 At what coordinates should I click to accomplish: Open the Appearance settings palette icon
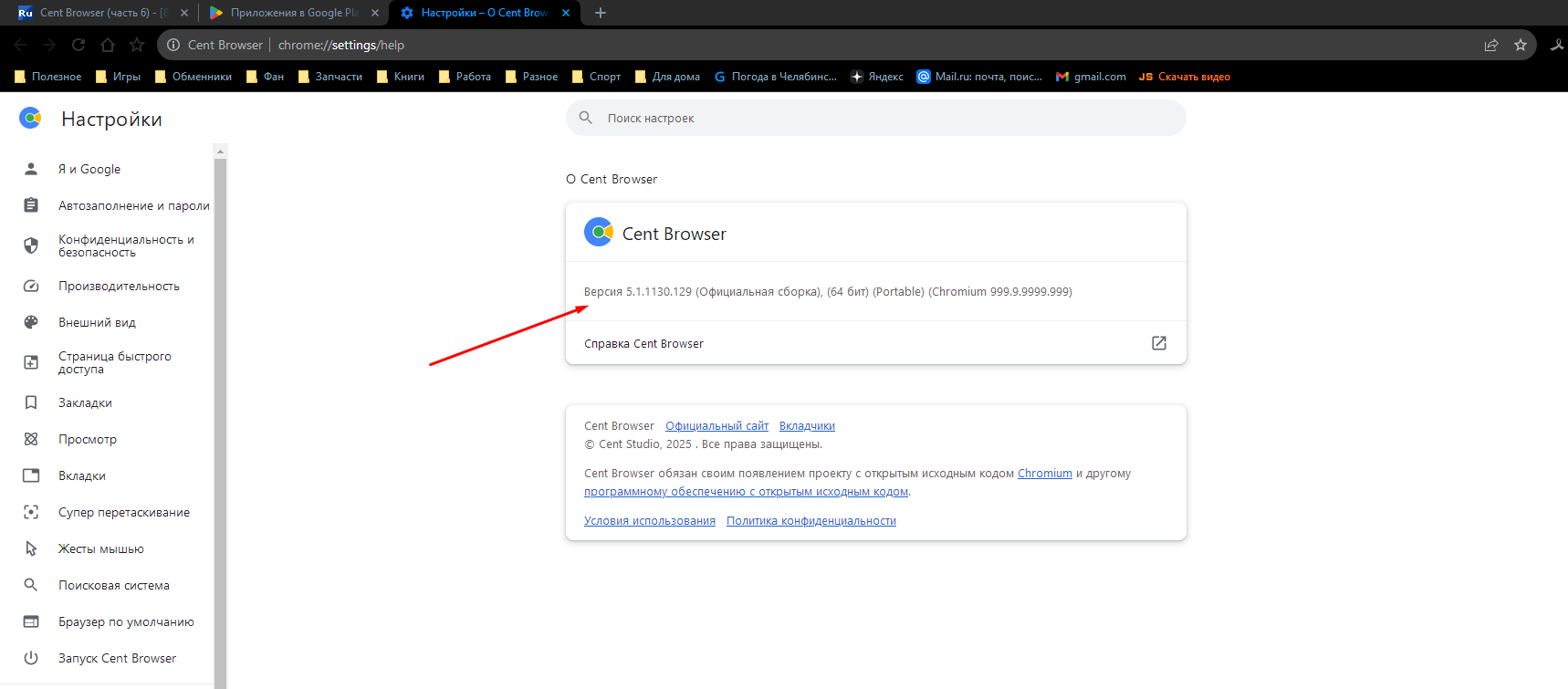point(31,322)
